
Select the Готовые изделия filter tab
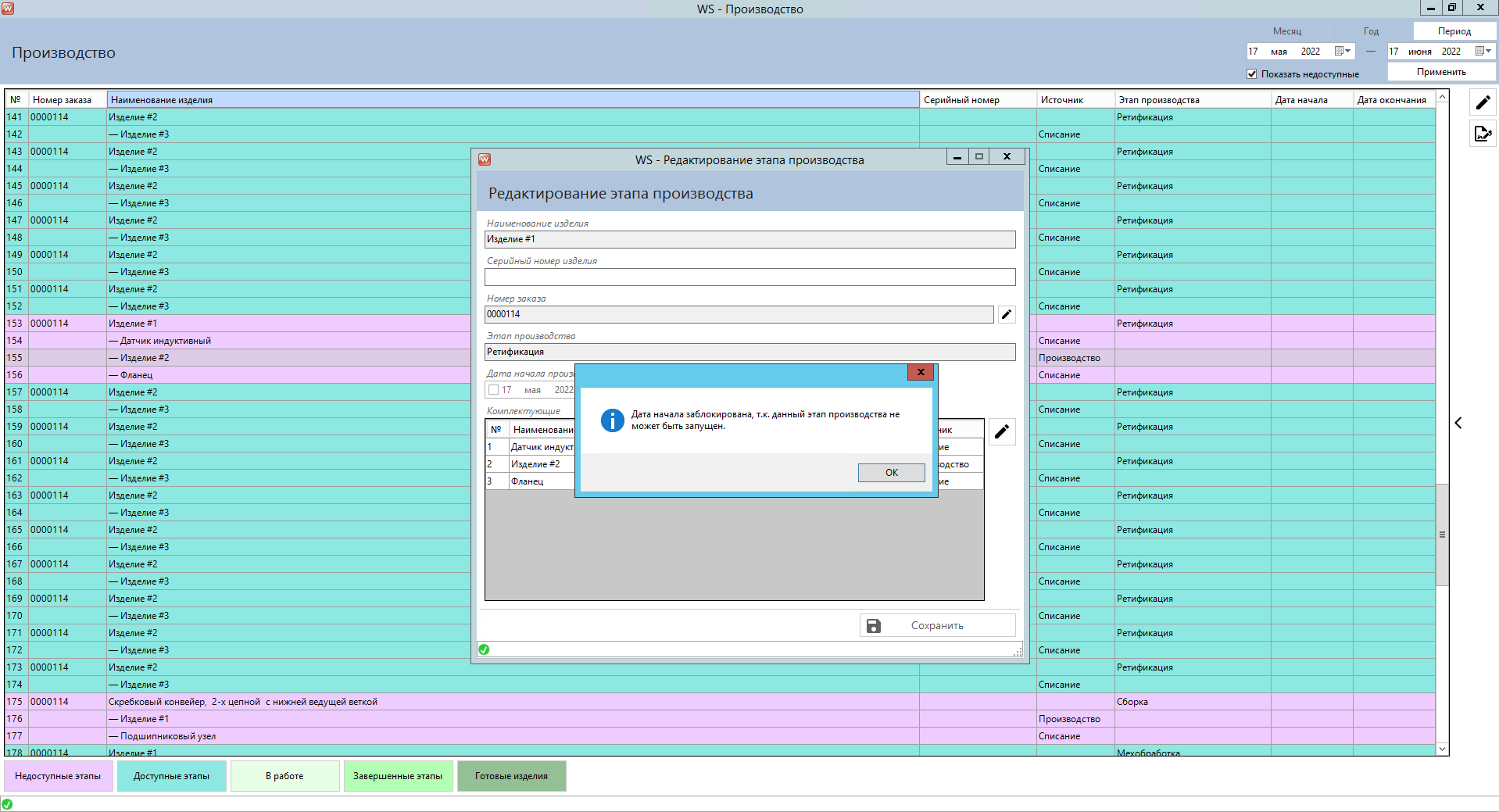pos(511,776)
